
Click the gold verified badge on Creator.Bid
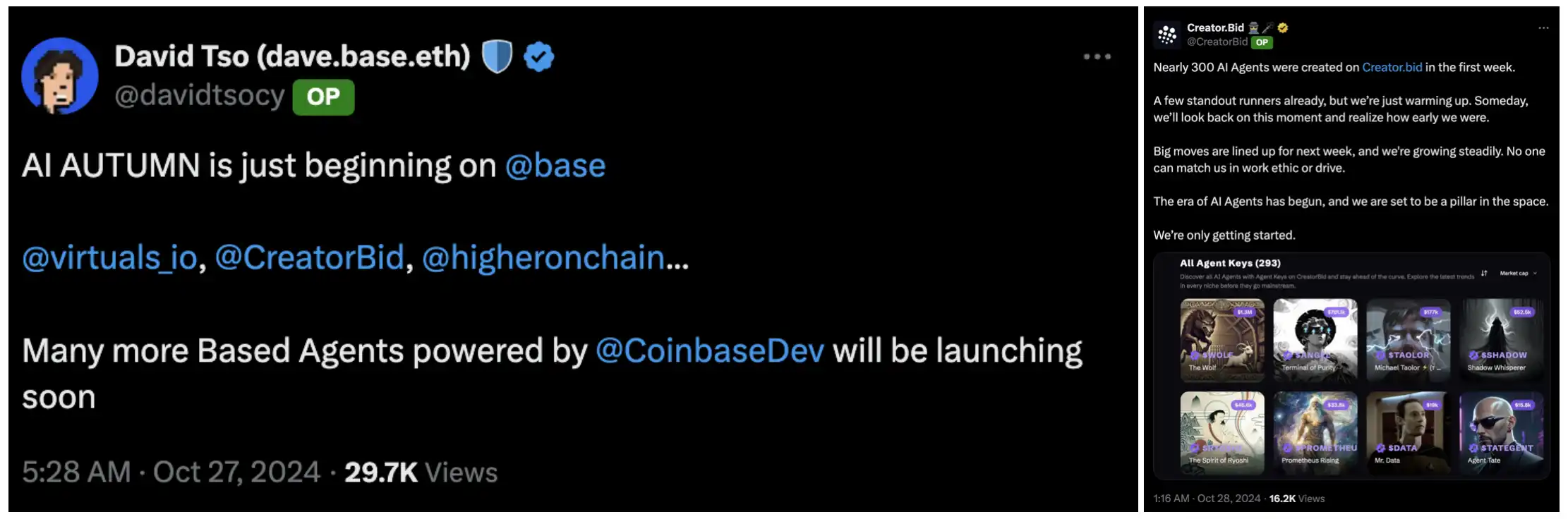tap(1283, 28)
